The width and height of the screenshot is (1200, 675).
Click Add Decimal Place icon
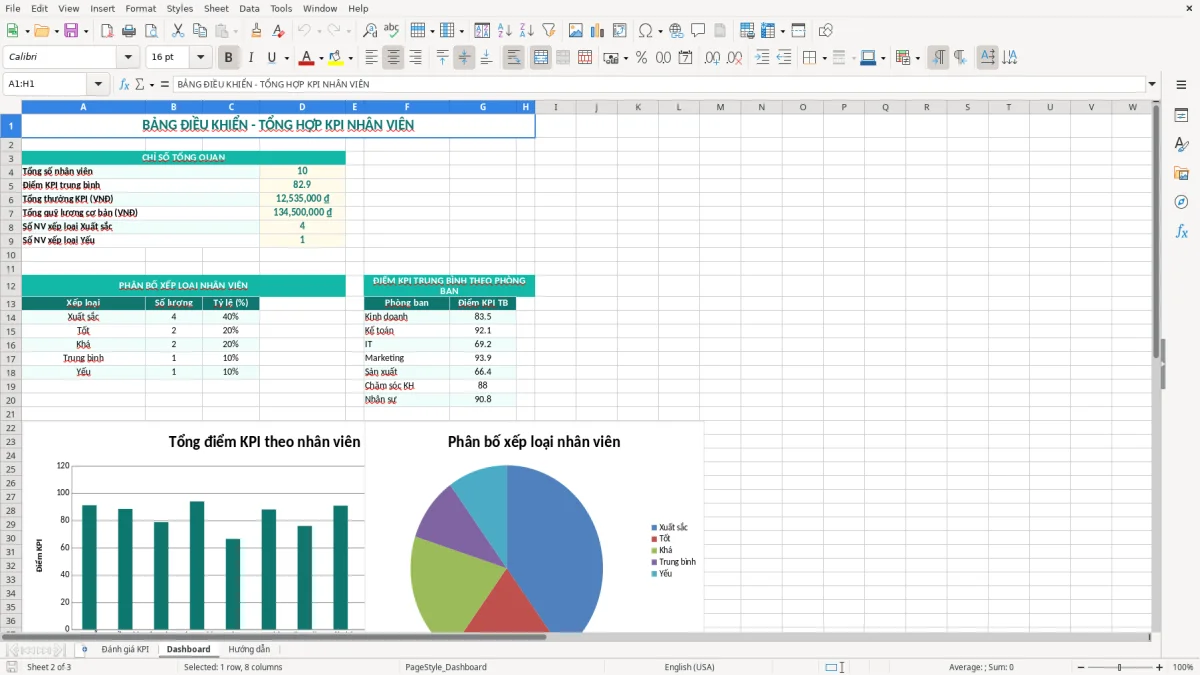[712, 58]
